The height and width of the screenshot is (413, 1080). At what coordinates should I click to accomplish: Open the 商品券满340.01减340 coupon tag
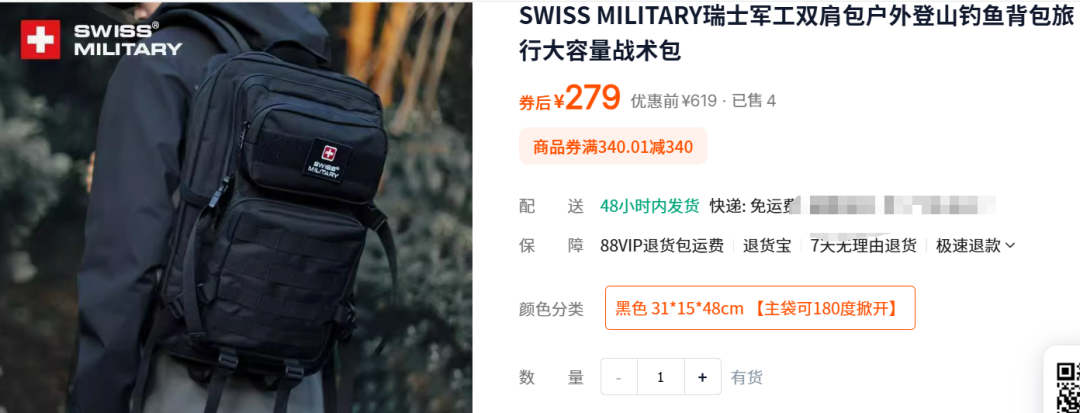(x=613, y=147)
